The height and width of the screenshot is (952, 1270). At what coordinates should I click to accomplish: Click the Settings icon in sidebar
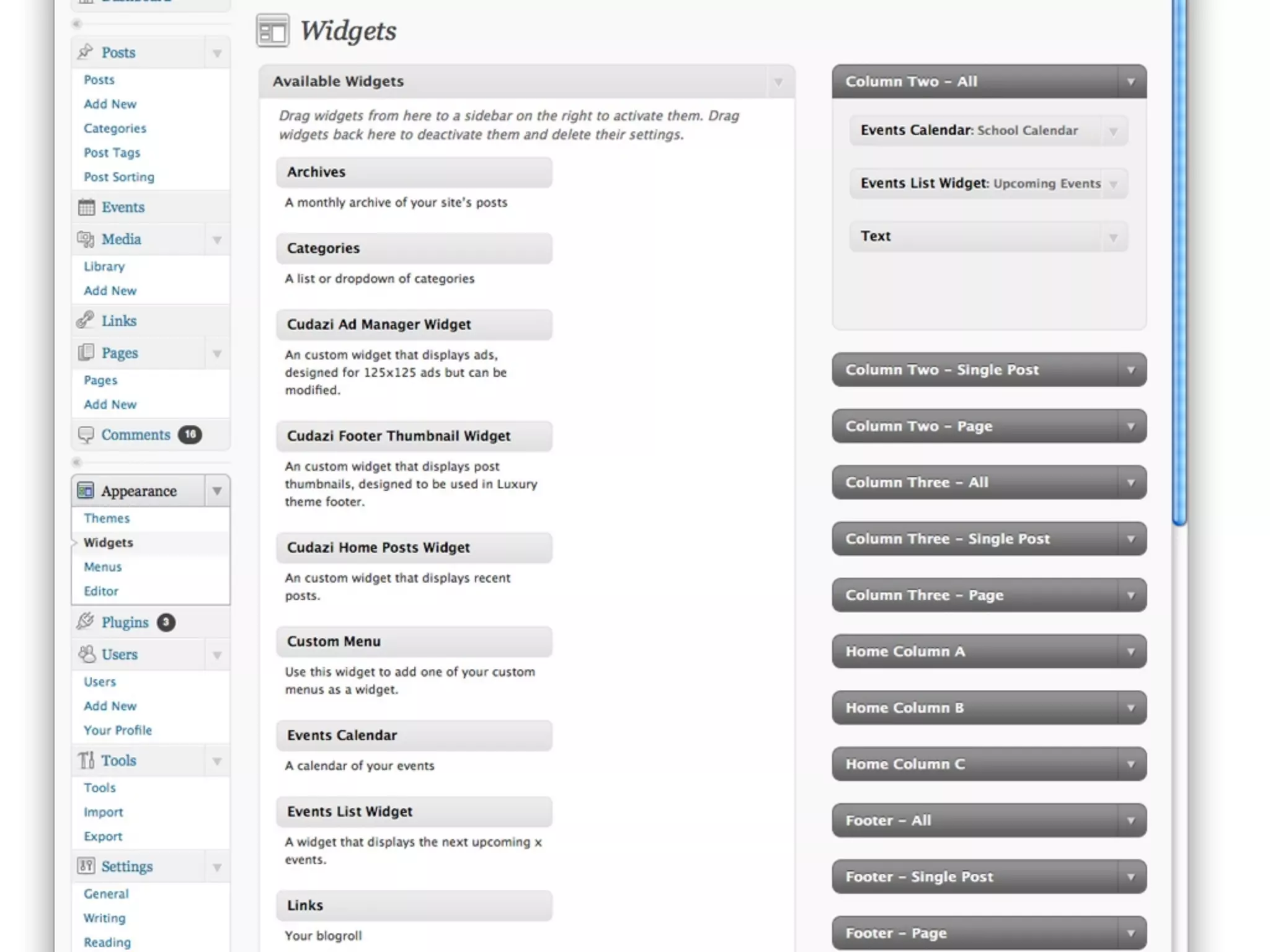pyautogui.click(x=86, y=866)
